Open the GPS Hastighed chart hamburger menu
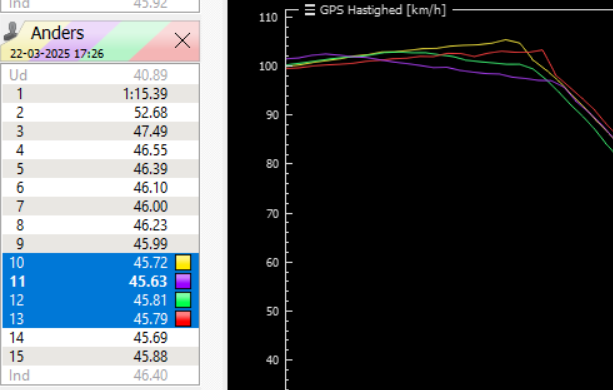The image size is (613, 390). (x=310, y=10)
